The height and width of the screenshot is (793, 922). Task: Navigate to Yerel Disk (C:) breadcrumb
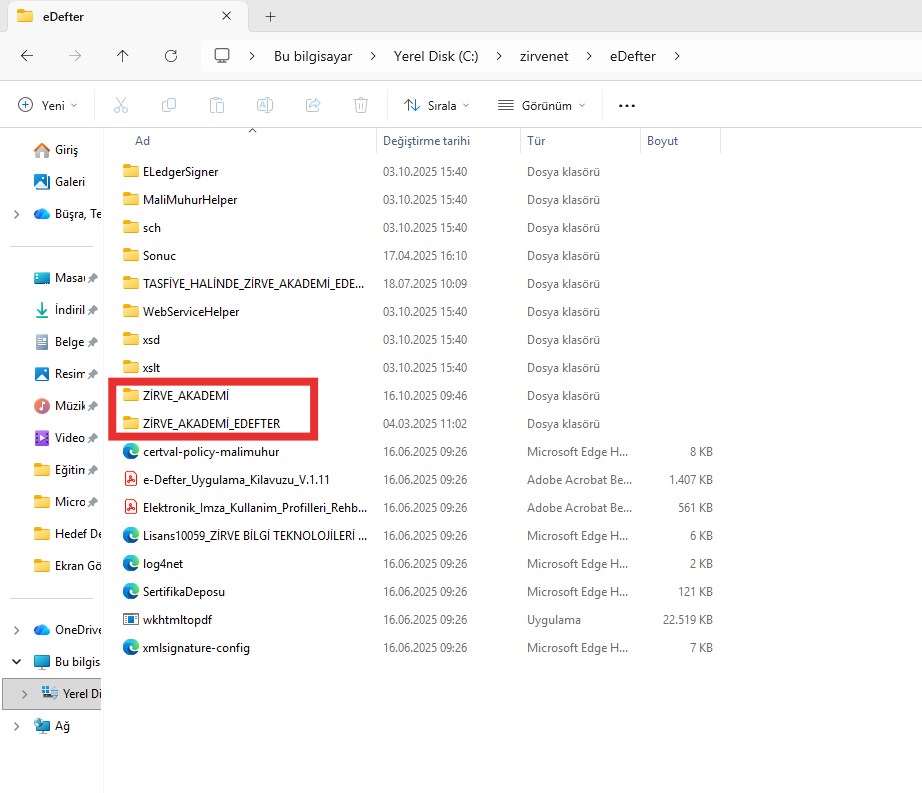point(436,56)
